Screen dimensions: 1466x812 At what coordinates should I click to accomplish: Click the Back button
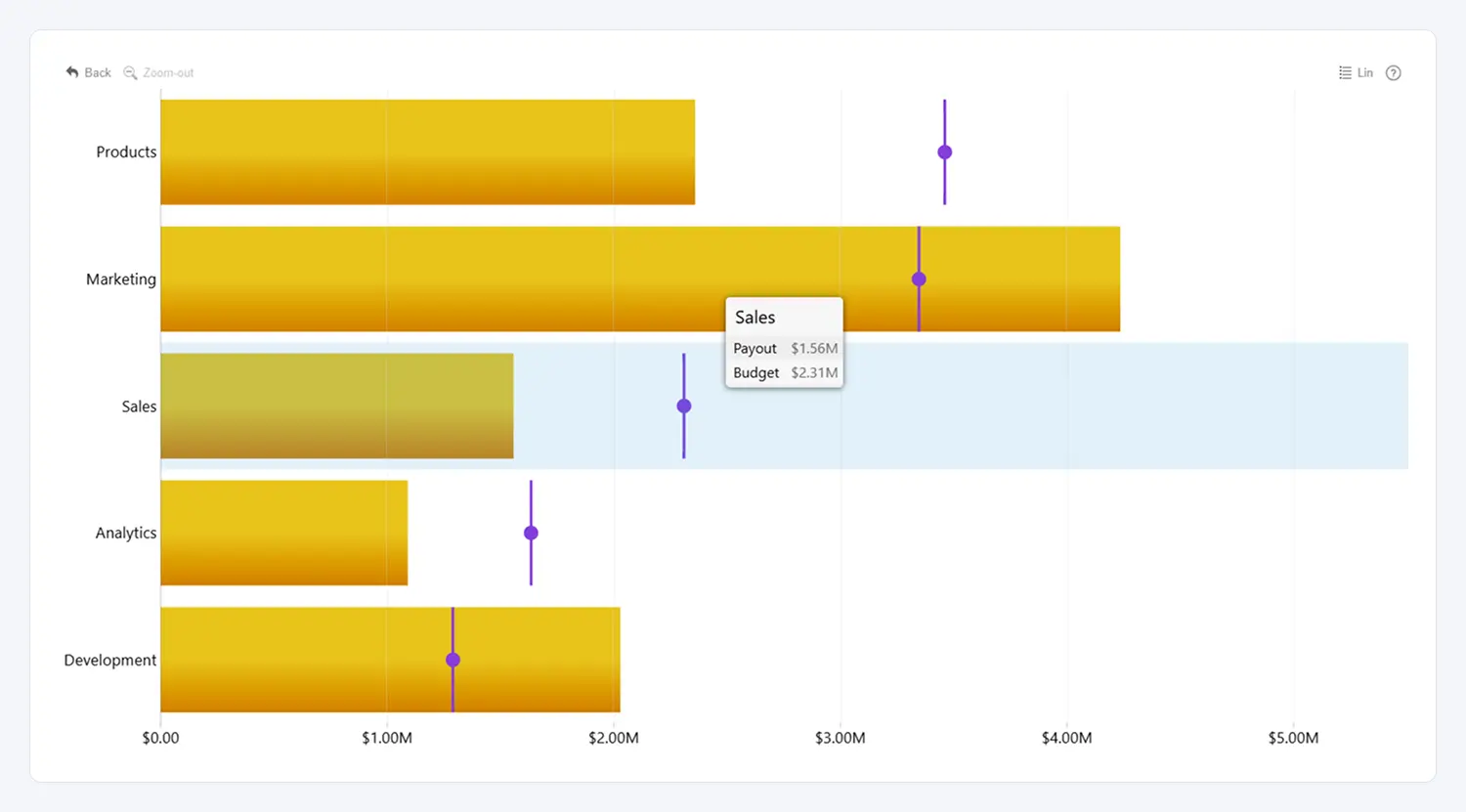(x=88, y=72)
